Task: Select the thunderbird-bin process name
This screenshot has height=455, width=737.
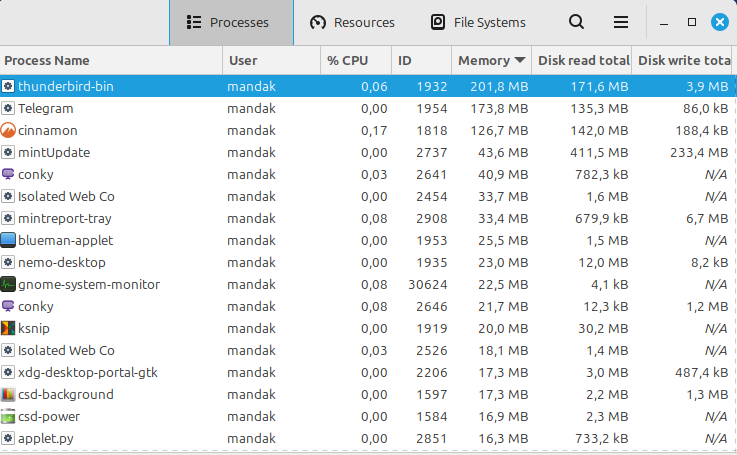Action: (x=66, y=86)
